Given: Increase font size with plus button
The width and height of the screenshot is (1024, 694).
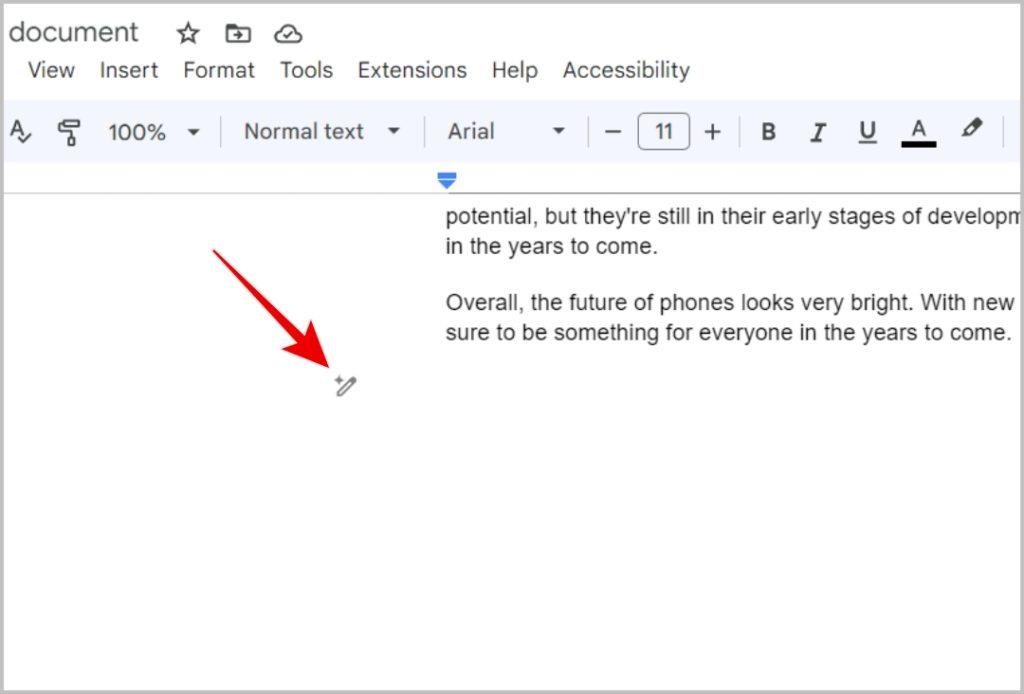Looking at the screenshot, I should coord(712,132).
